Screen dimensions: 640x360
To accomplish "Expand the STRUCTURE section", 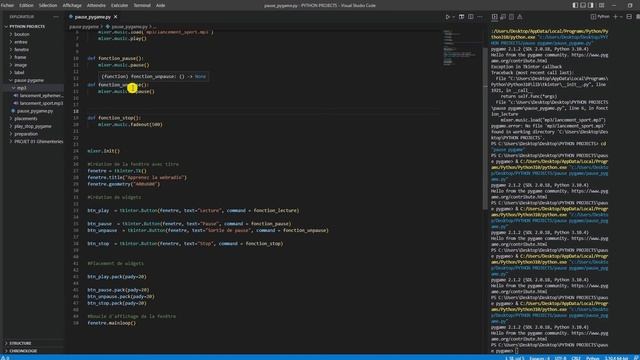I will [20, 343].
